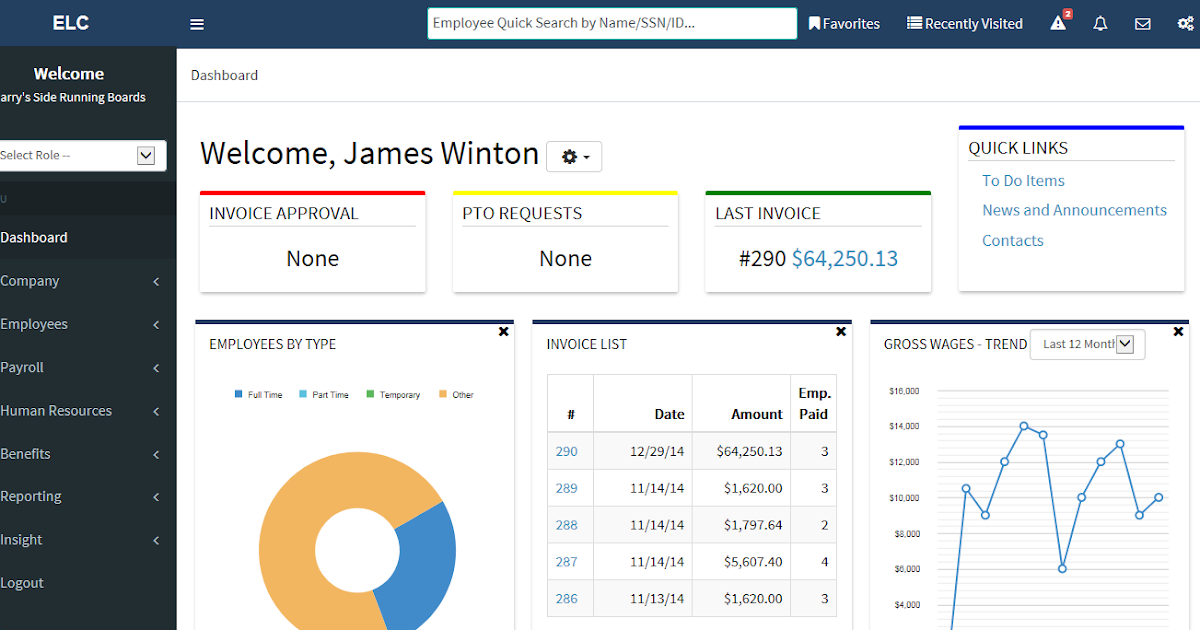Click the hamburger menu icon beside ELC
This screenshot has height=630, width=1200.
[197, 23]
